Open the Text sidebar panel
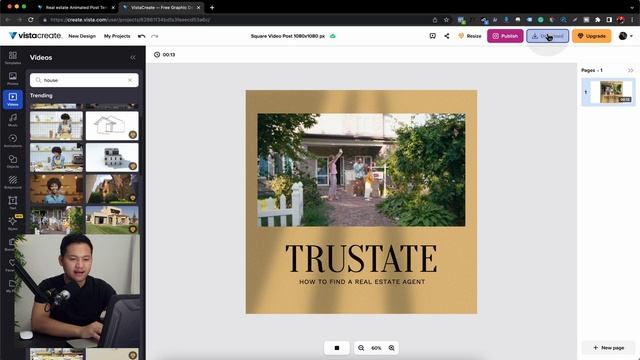 [x=13, y=203]
